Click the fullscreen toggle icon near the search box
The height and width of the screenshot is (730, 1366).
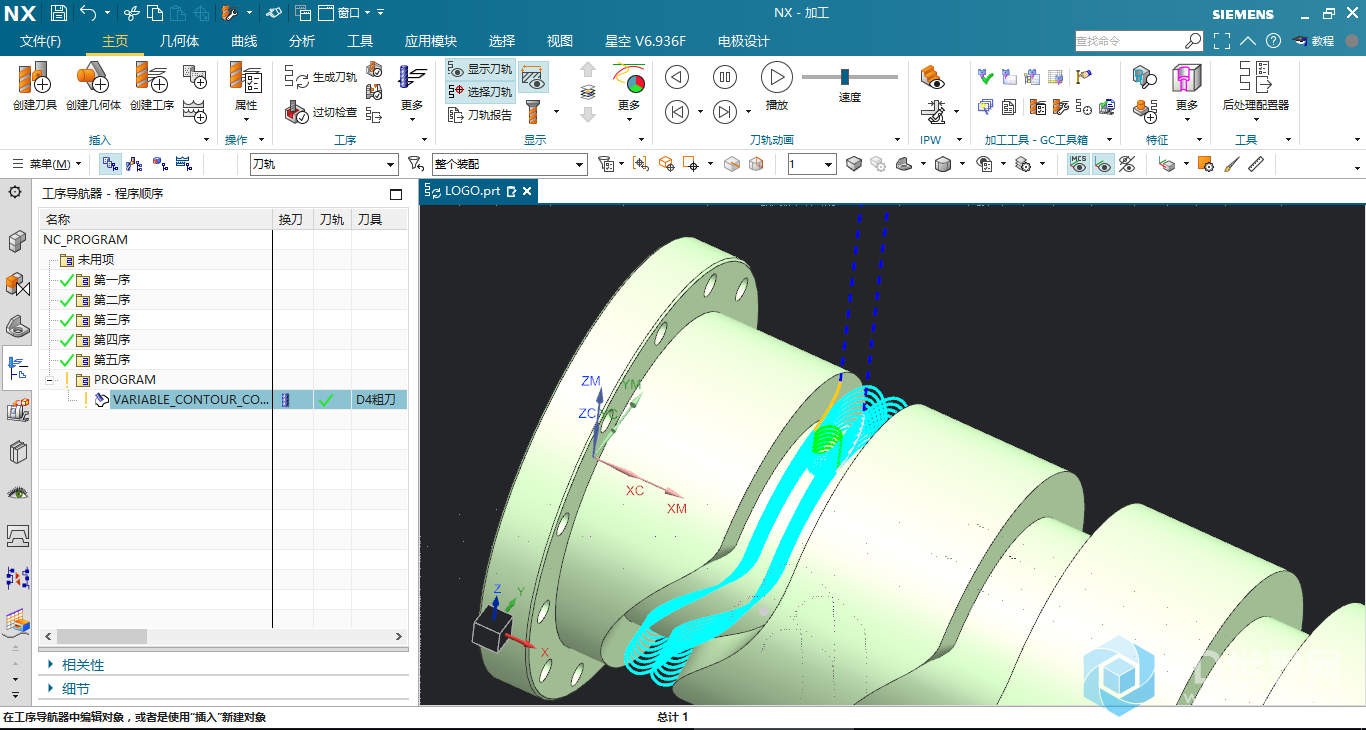[1222, 41]
